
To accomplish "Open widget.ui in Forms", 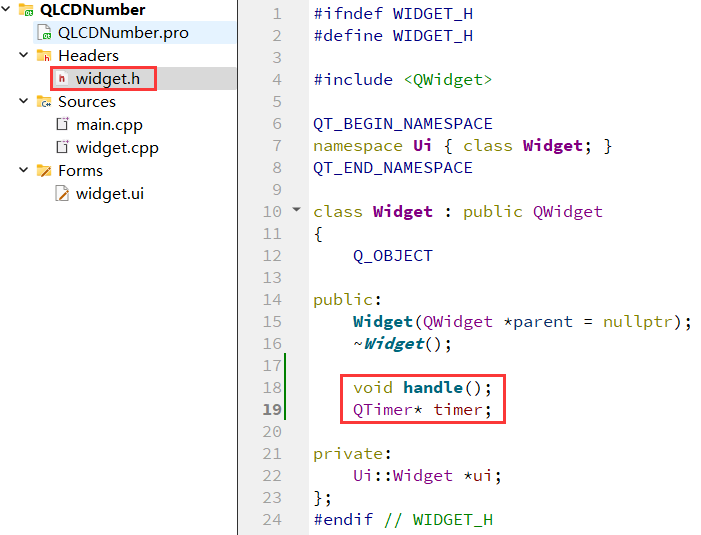I will point(110,194).
